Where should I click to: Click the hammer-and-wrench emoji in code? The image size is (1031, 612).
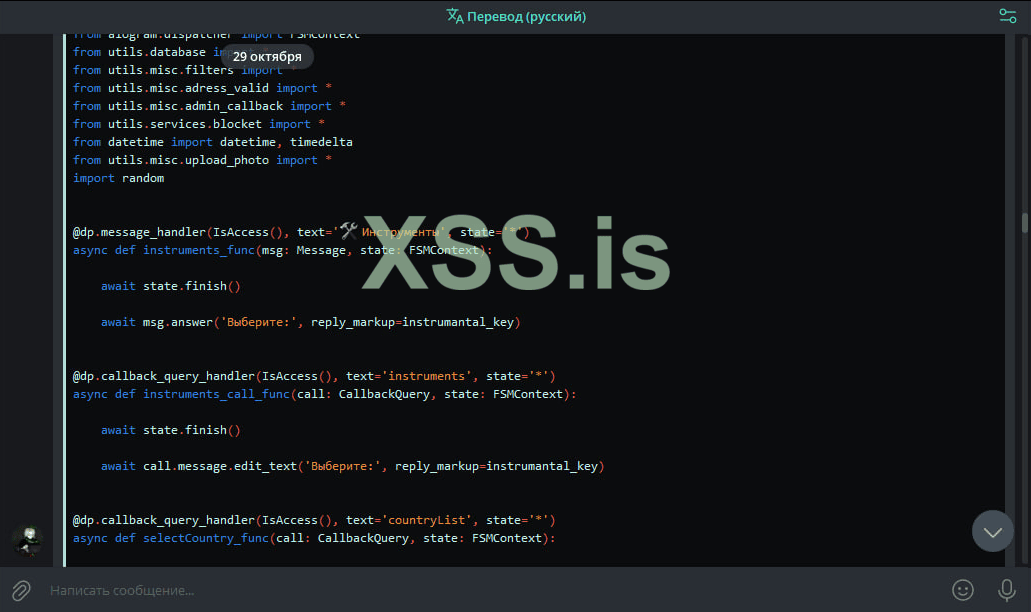point(349,231)
